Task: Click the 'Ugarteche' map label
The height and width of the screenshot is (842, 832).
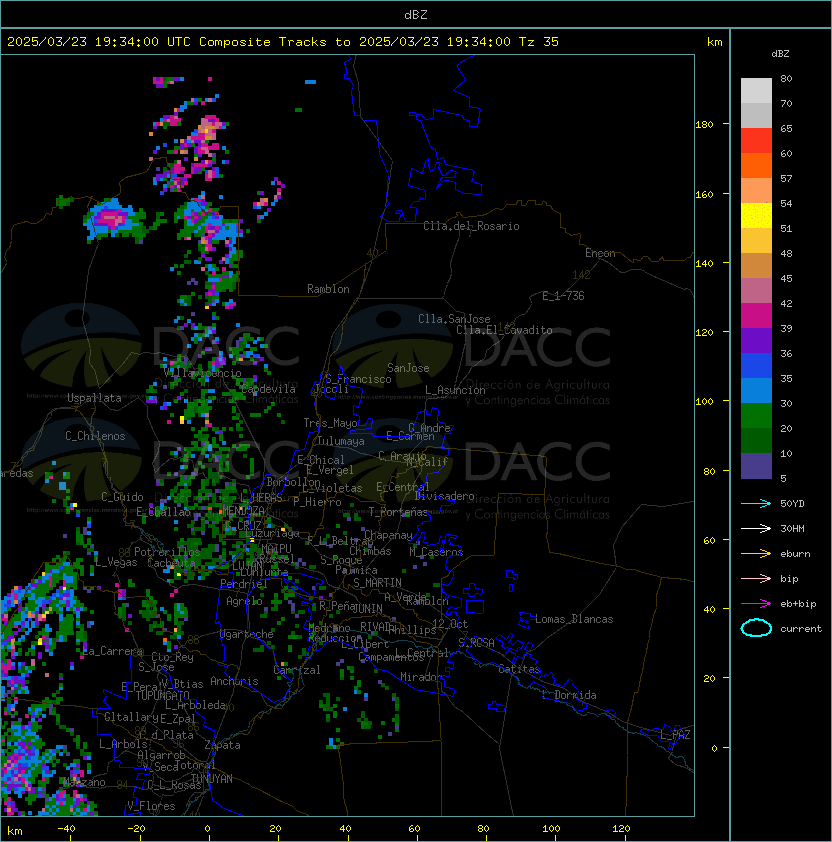Action: 246,634
